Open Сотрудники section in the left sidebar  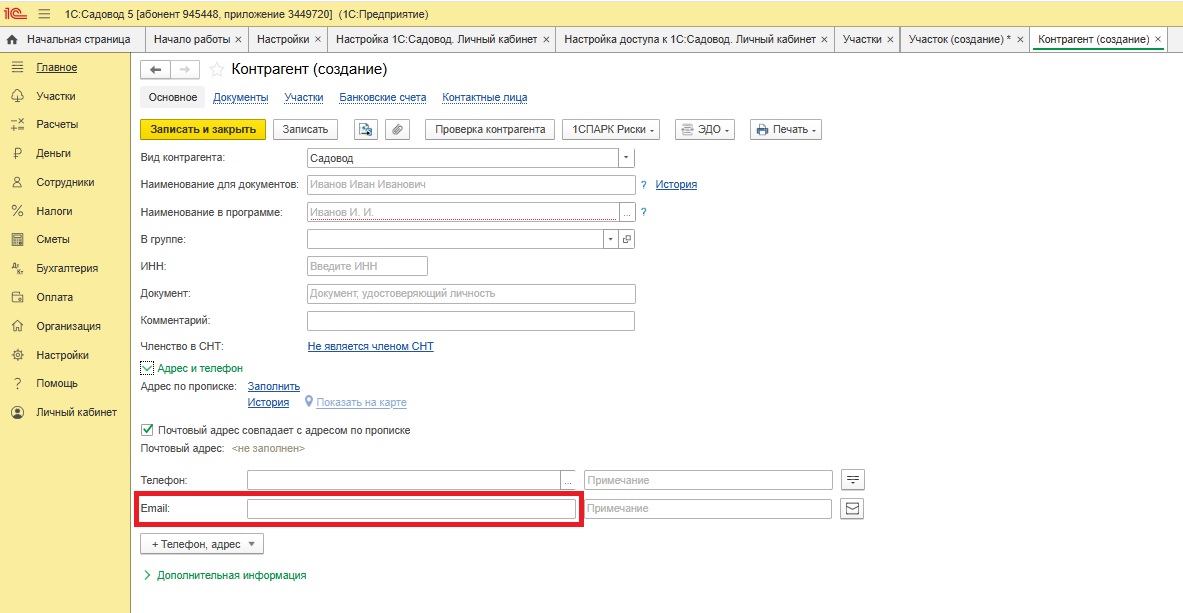(x=66, y=182)
